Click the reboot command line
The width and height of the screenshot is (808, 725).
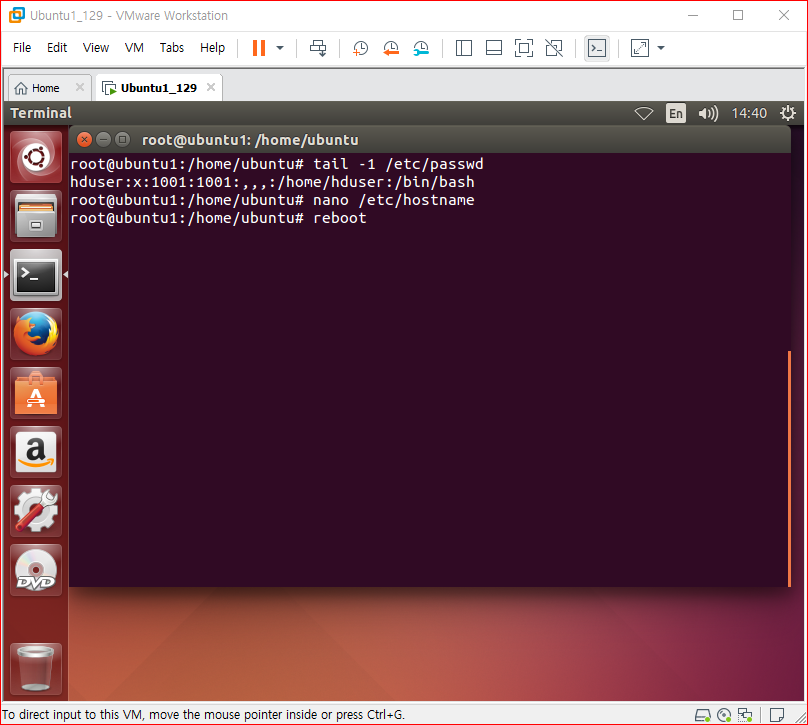point(218,218)
